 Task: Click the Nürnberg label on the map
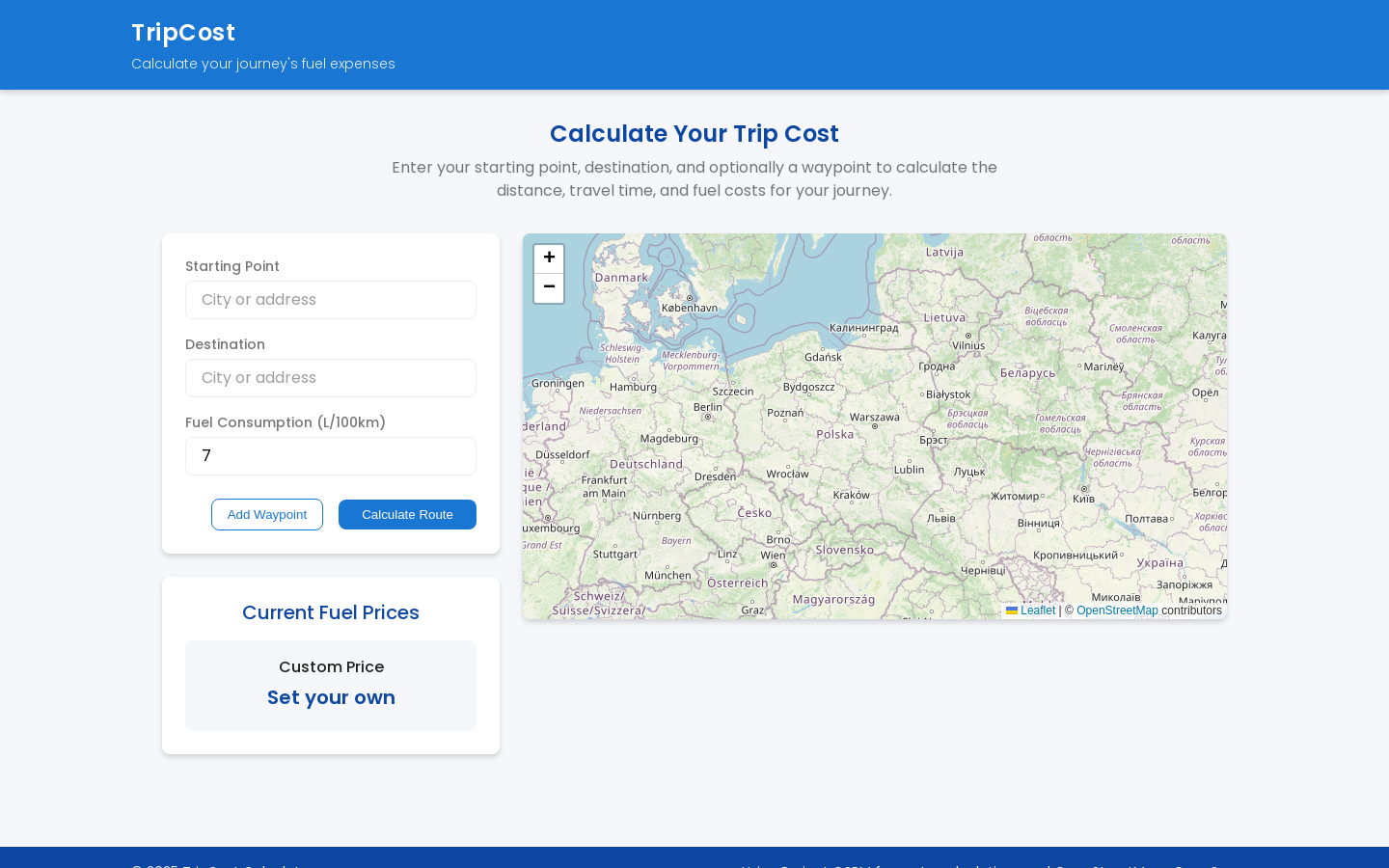[x=656, y=516]
